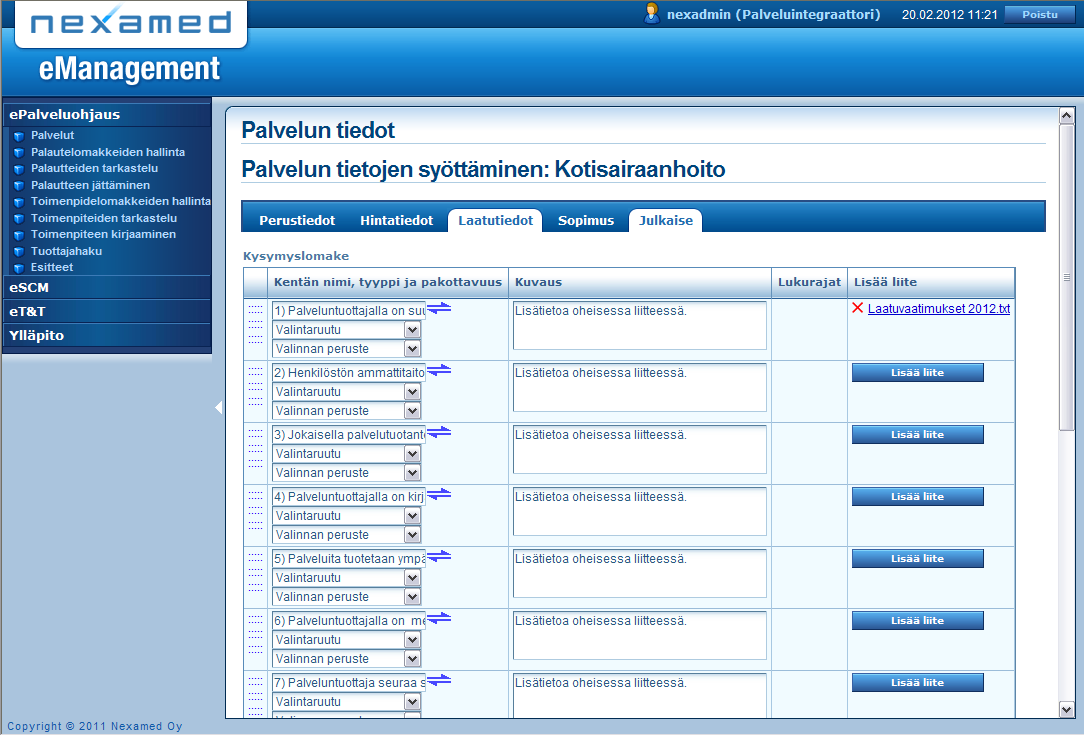Click the blue arrows icon beside field 1
Image resolution: width=1084 pixels, height=735 pixels.
pyautogui.click(x=439, y=308)
